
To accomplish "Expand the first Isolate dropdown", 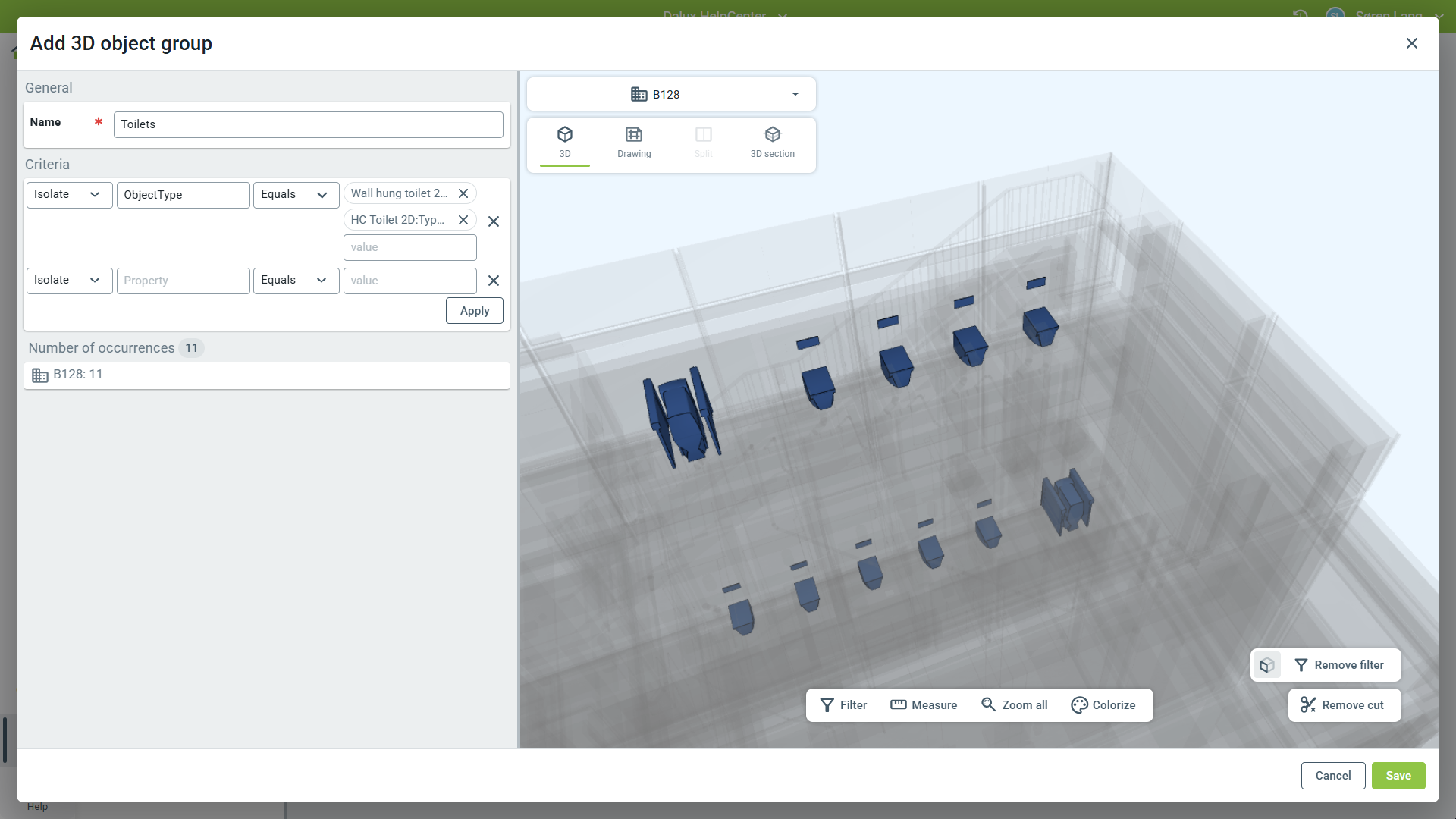I will (x=69, y=195).
